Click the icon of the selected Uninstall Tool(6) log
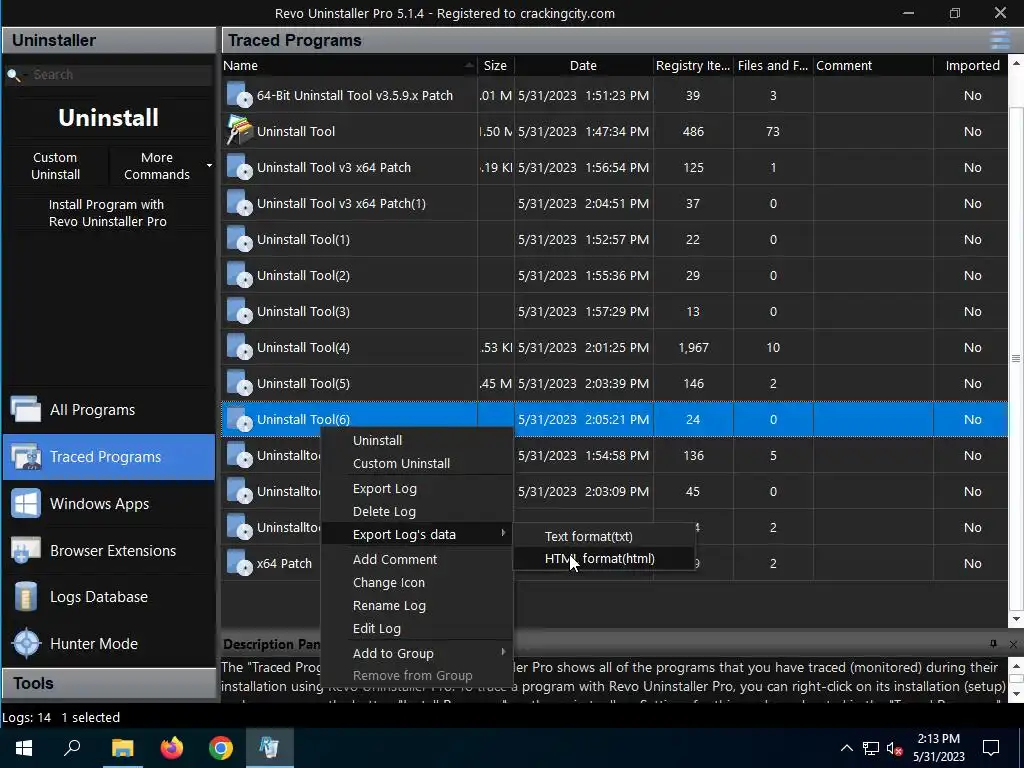 [239, 419]
